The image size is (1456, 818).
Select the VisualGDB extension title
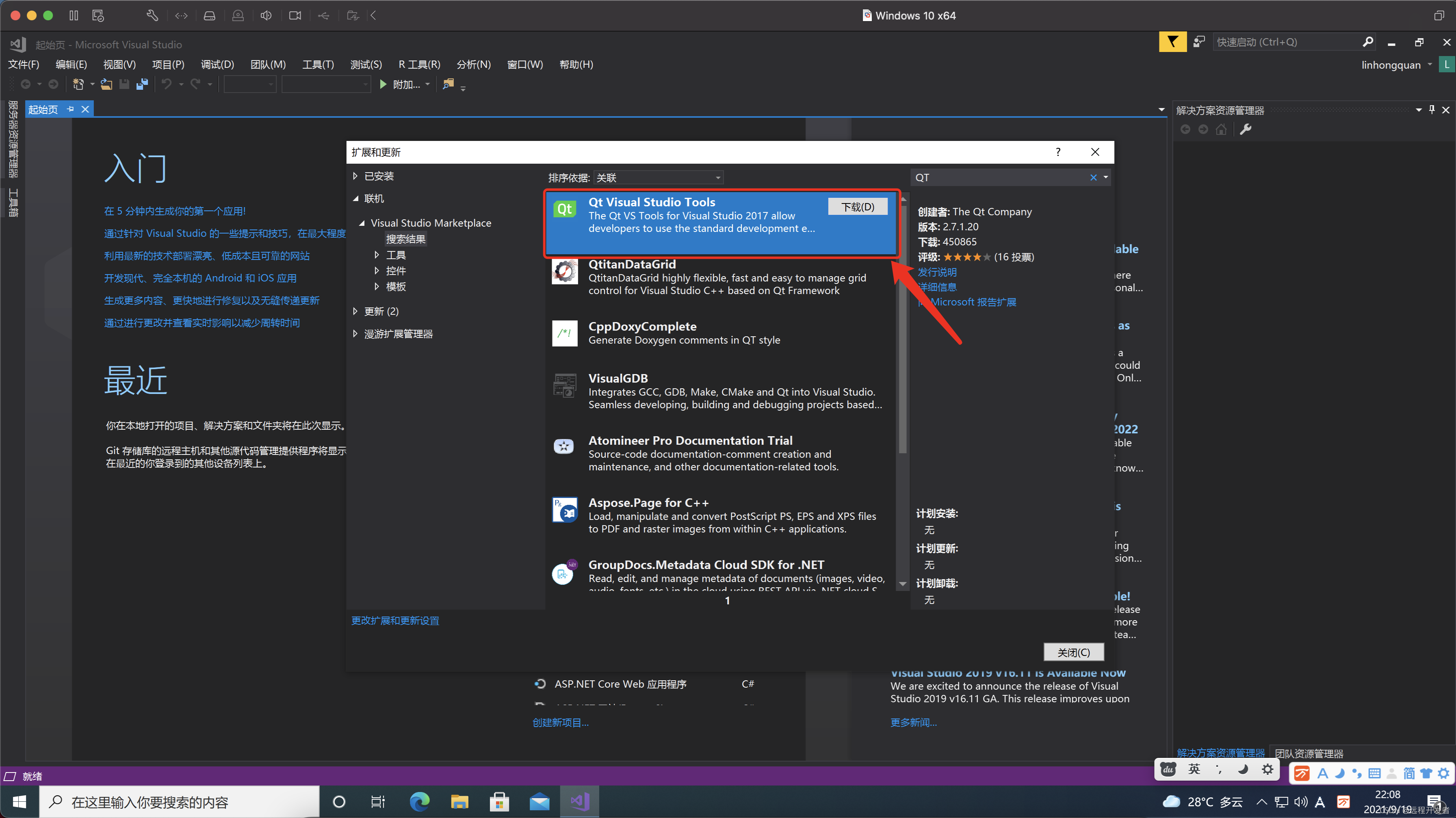[618, 378]
